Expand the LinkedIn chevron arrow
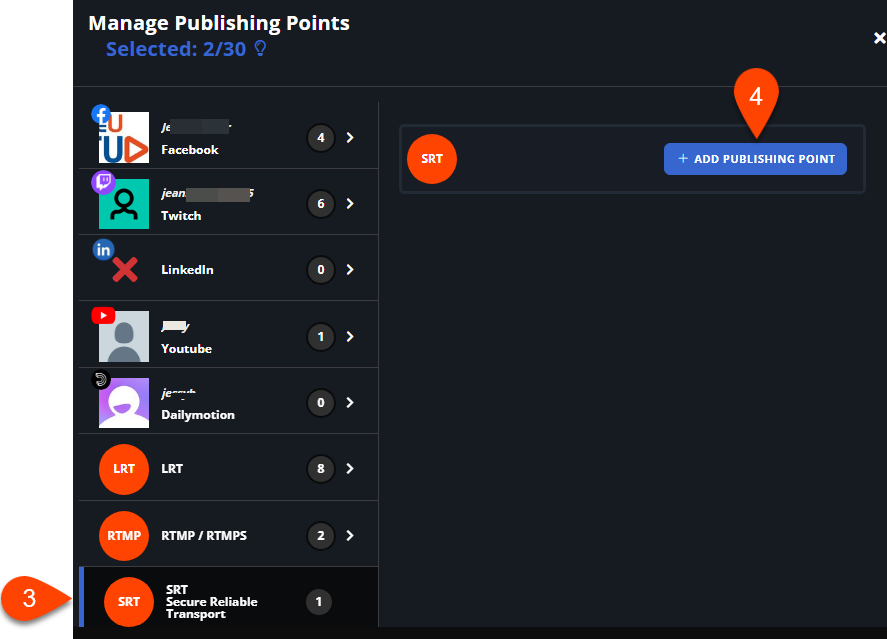The height and width of the screenshot is (639, 887). tap(350, 270)
